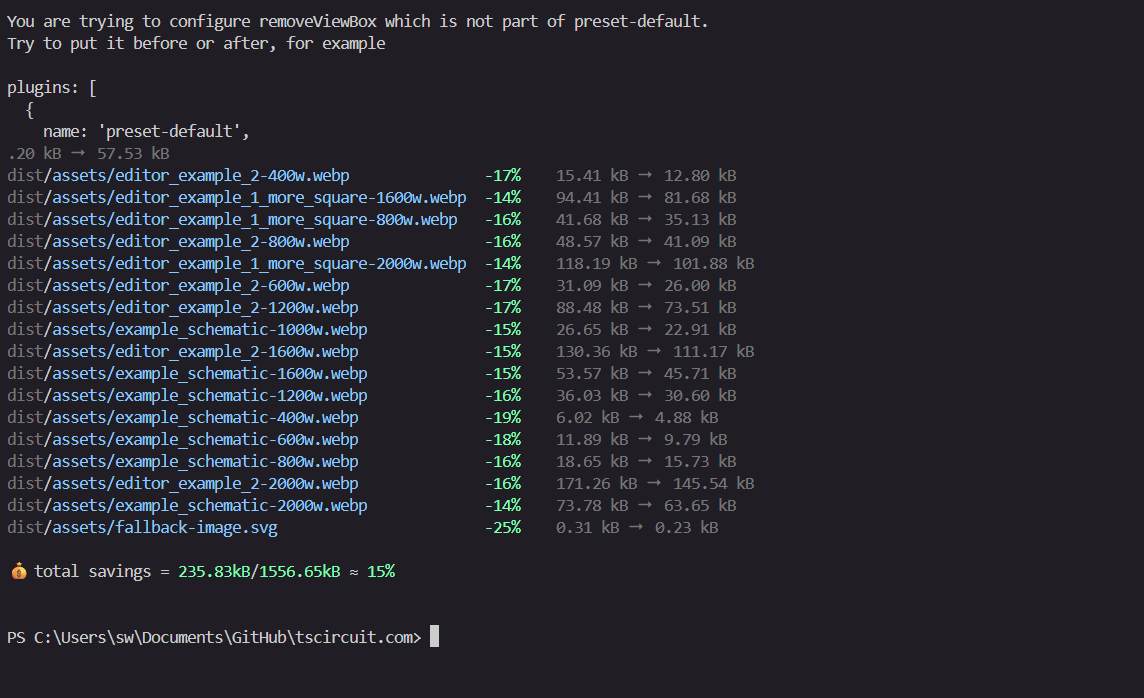Open editor_example_2-600w.webp file link
This screenshot has height=698, width=1144.
click(178, 285)
